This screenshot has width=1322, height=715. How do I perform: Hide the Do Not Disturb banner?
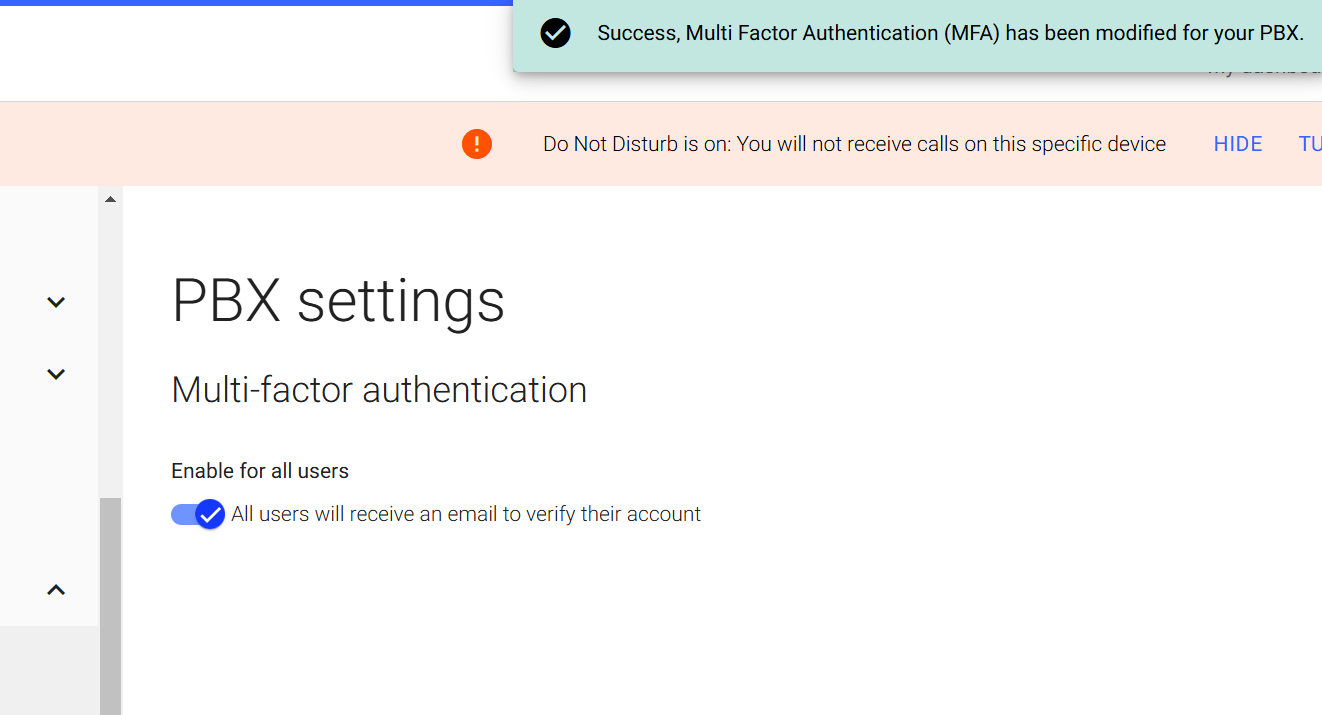click(x=1238, y=144)
